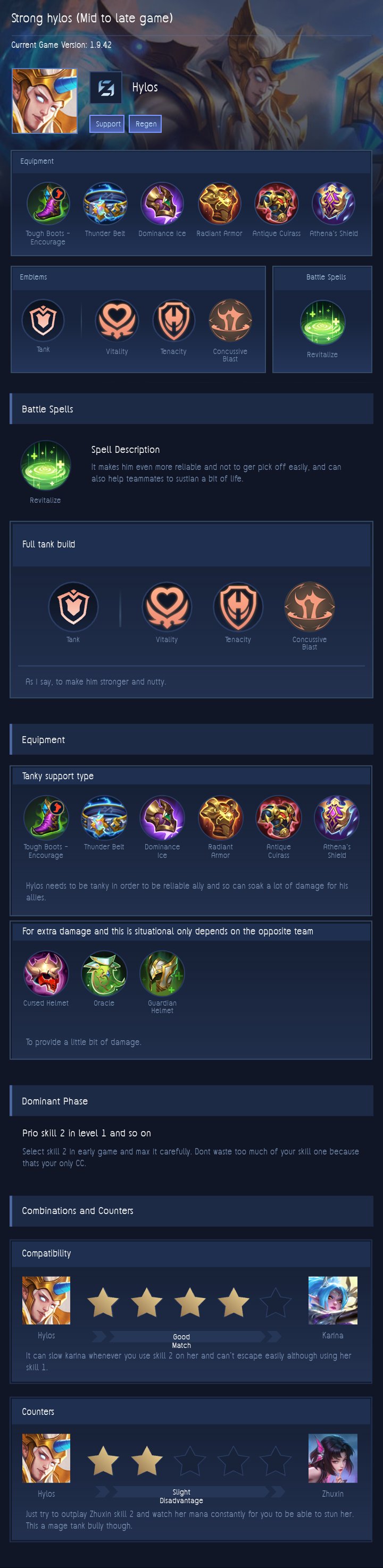Click the Support role tag
This screenshot has height=1568, width=383.
point(107,123)
